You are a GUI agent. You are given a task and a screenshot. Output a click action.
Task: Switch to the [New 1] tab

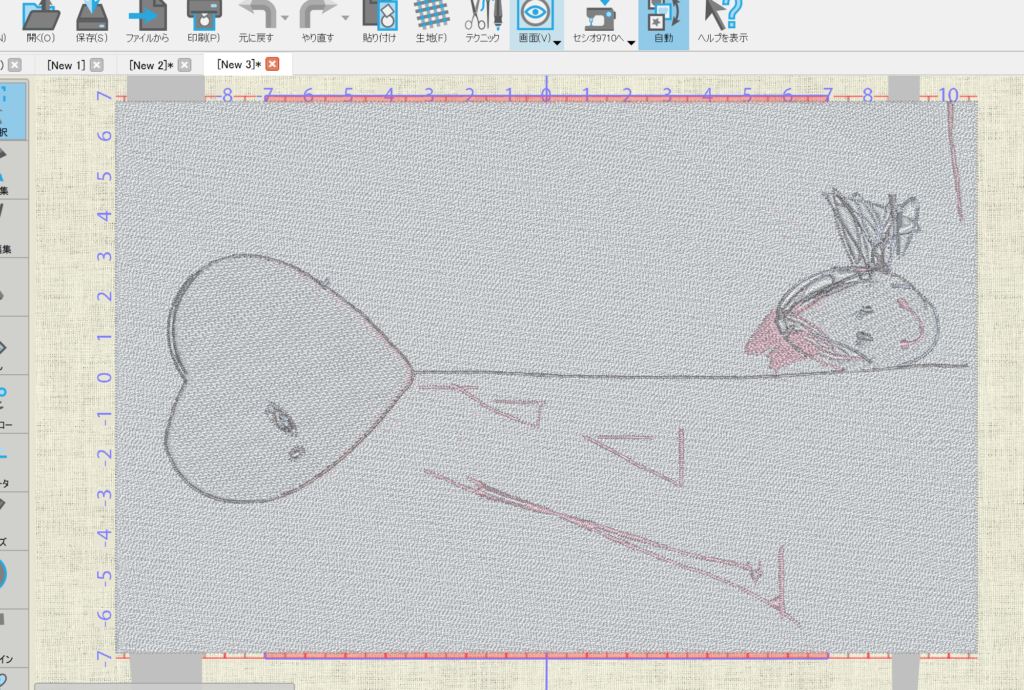click(x=66, y=65)
